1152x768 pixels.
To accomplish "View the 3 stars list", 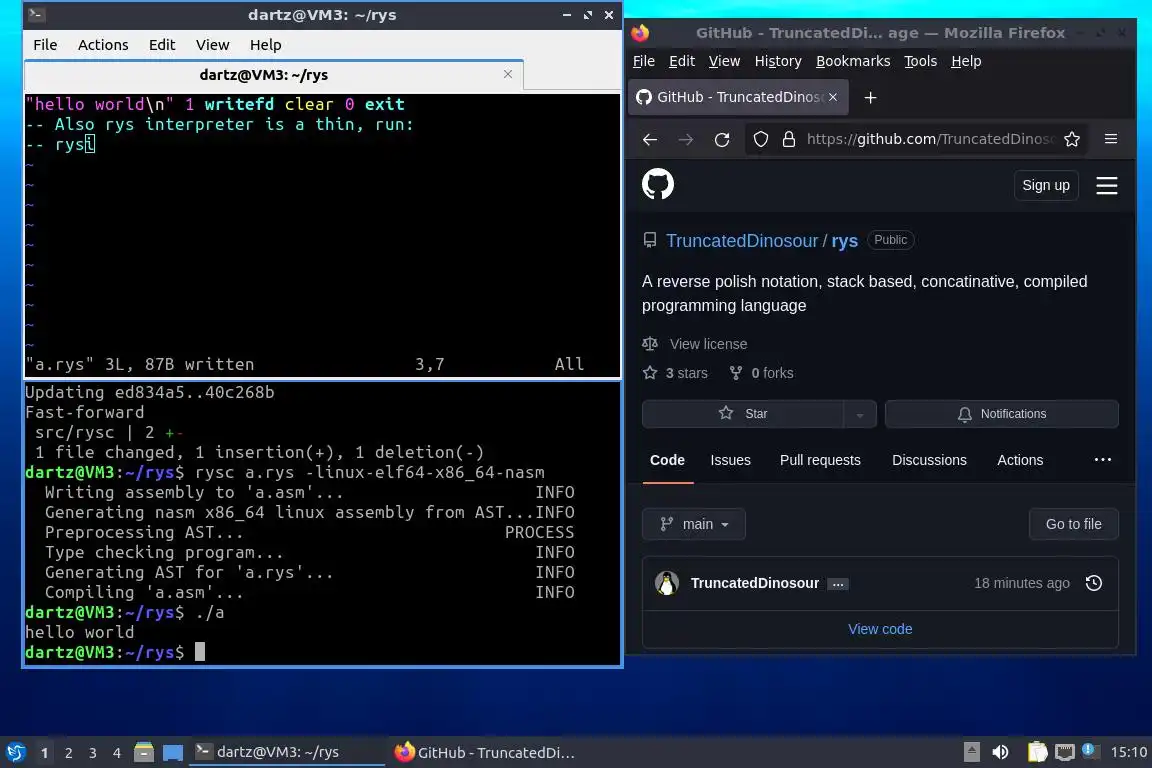I will 676,373.
